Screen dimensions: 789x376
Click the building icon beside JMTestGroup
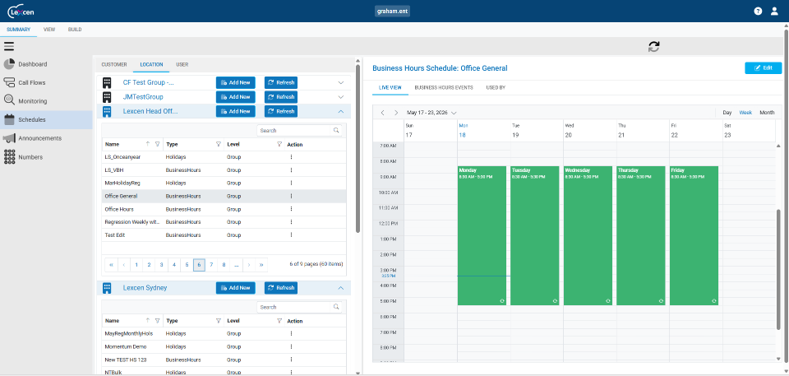107,97
